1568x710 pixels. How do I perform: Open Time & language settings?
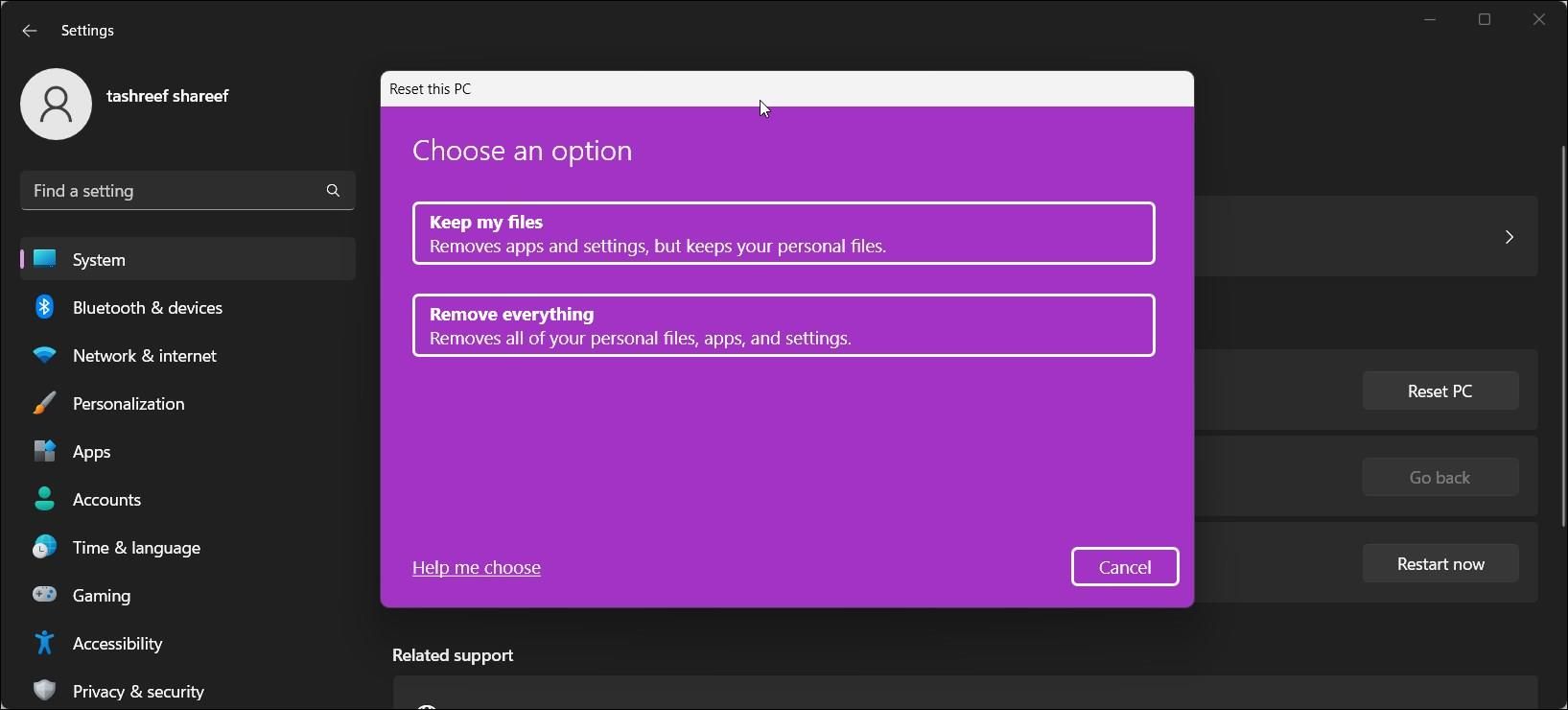pyautogui.click(x=188, y=547)
